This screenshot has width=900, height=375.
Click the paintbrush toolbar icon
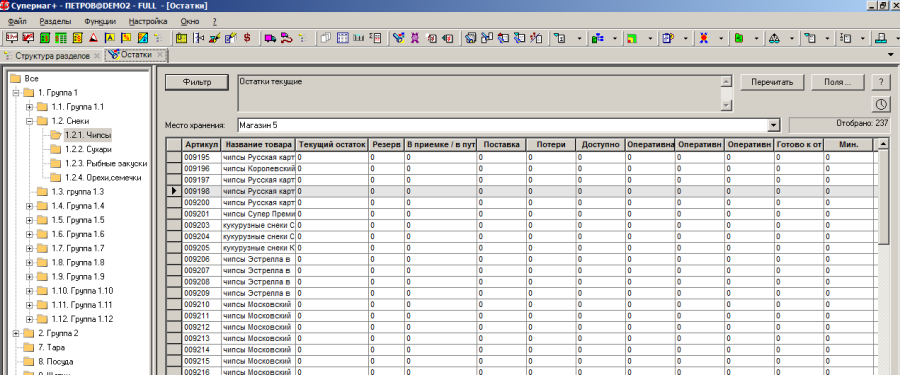coord(214,38)
